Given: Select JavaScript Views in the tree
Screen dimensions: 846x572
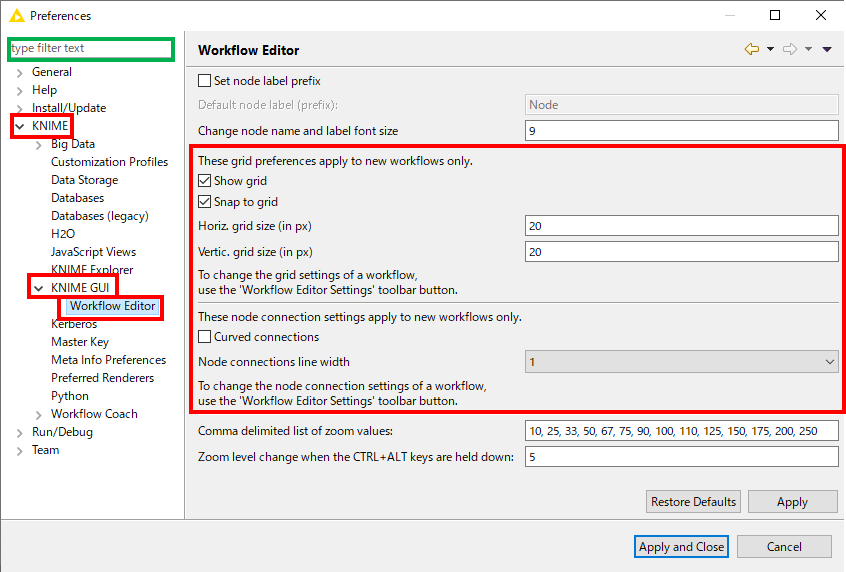Looking at the screenshot, I should point(93,252).
